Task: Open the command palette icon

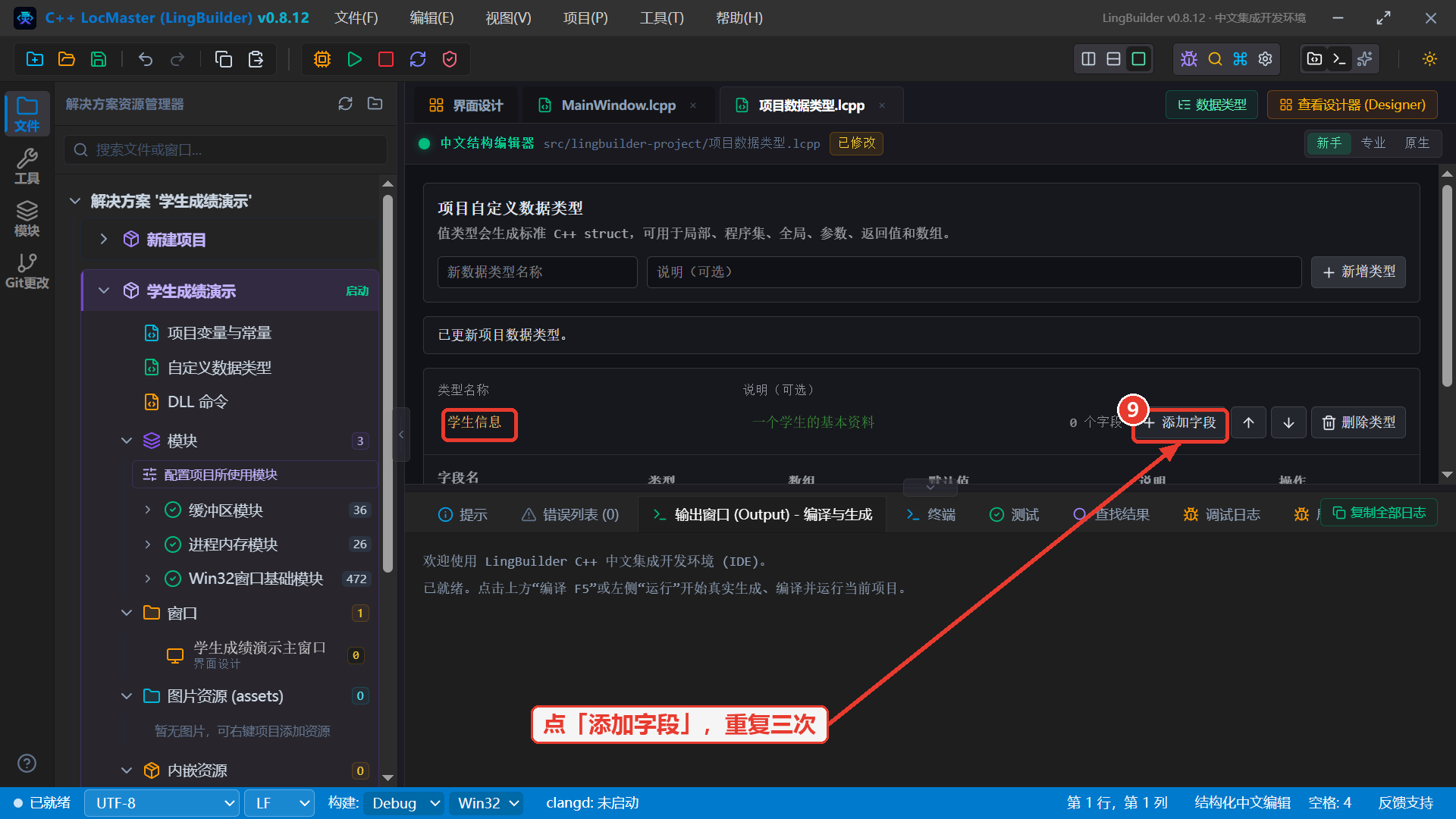Action: [1240, 59]
